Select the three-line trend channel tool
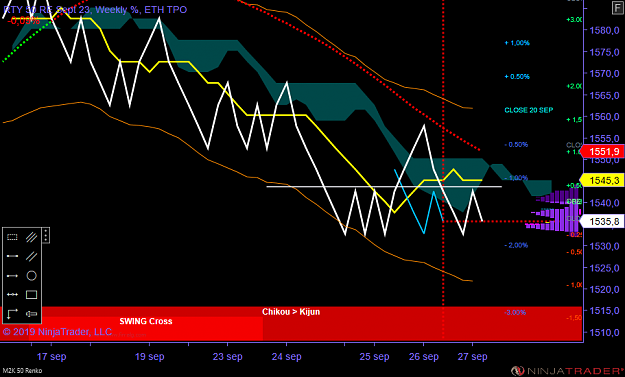This screenshot has width=625, height=377. [x=31, y=237]
